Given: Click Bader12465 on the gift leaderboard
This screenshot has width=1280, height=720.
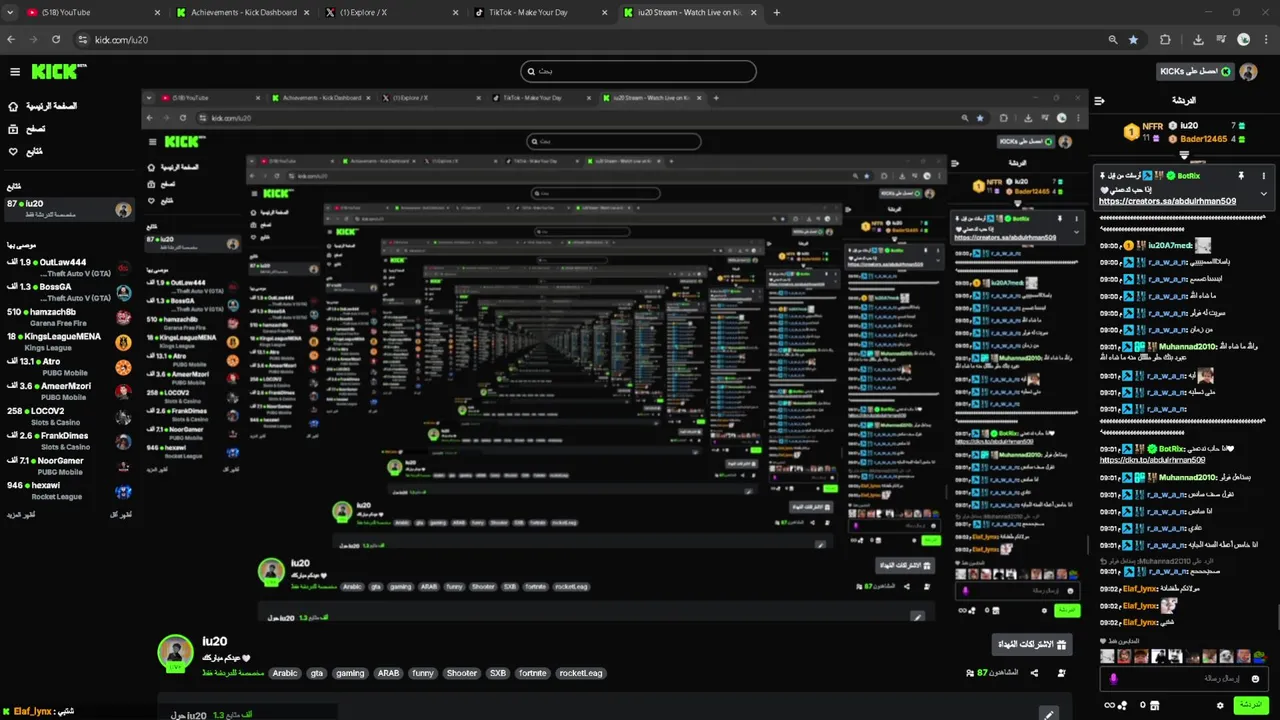Looking at the screenshot, I should tap(1203, 139).
